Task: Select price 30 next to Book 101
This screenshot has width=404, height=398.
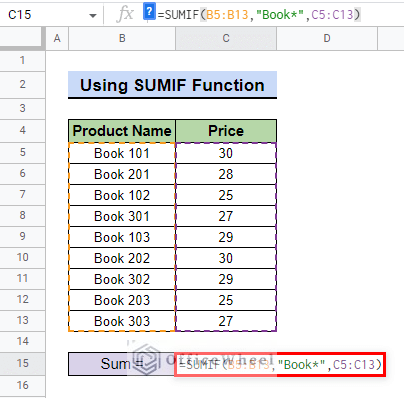Action: (226, 153)
